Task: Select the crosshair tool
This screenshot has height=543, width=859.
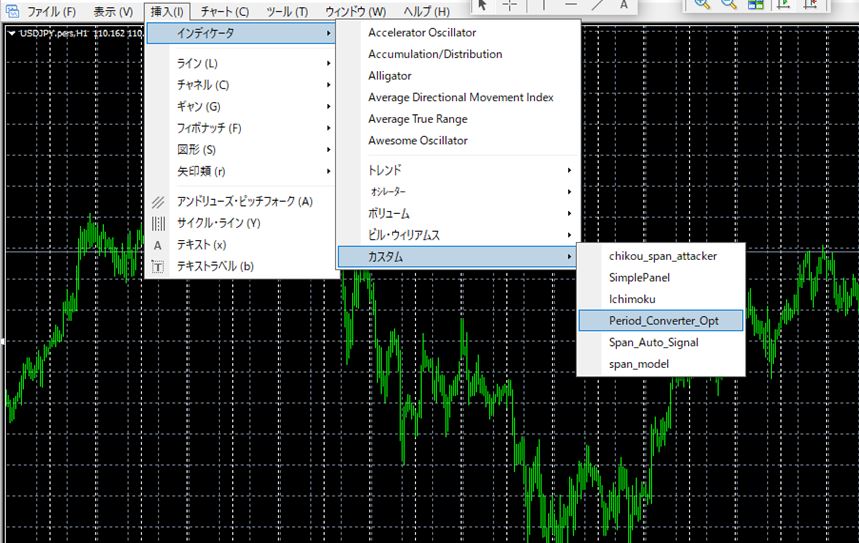Action: point(510,4)
